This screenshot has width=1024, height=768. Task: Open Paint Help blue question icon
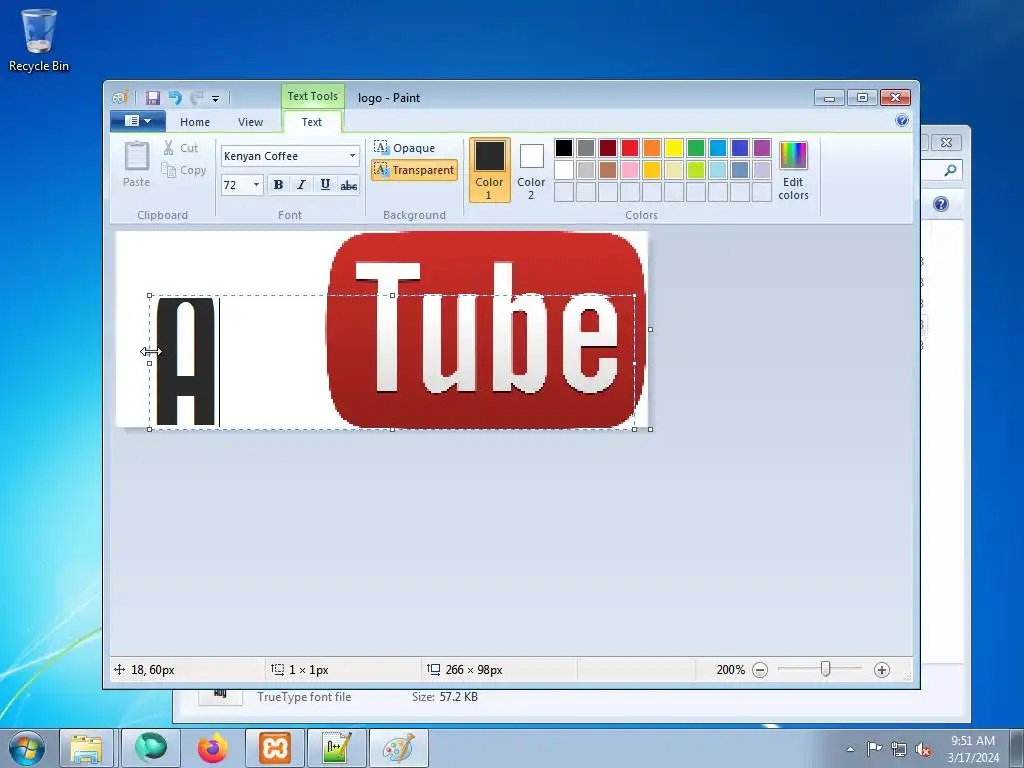tap(902, 120)
